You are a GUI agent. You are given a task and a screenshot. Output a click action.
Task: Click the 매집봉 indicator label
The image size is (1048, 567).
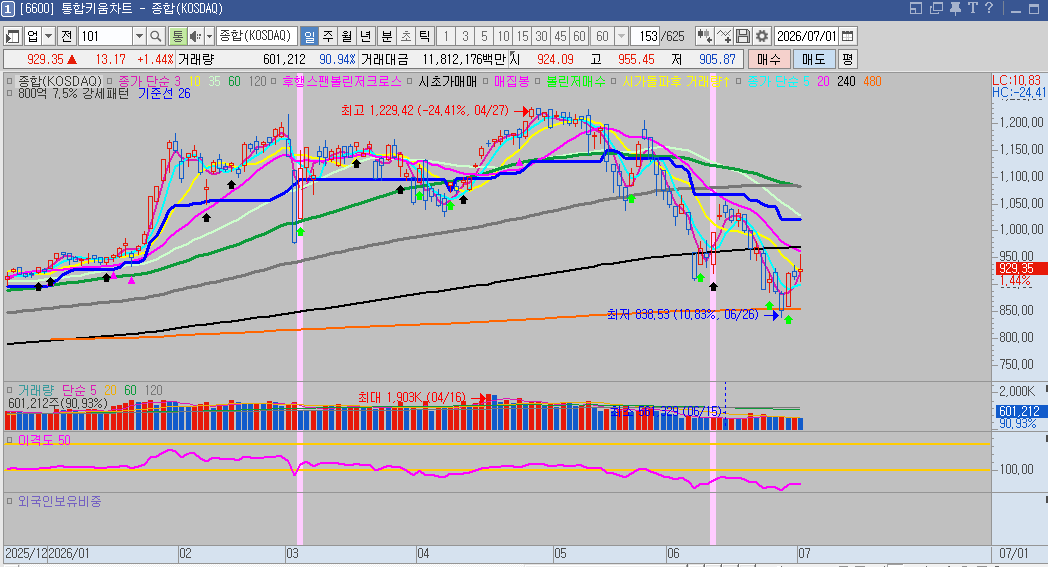(511, 82)
